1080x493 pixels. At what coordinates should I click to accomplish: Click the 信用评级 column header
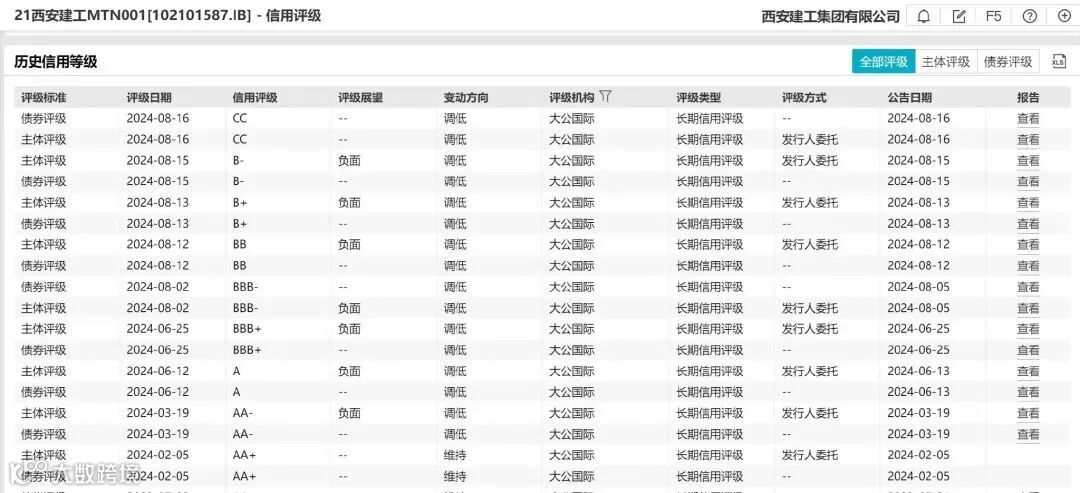tap(255, 98)
